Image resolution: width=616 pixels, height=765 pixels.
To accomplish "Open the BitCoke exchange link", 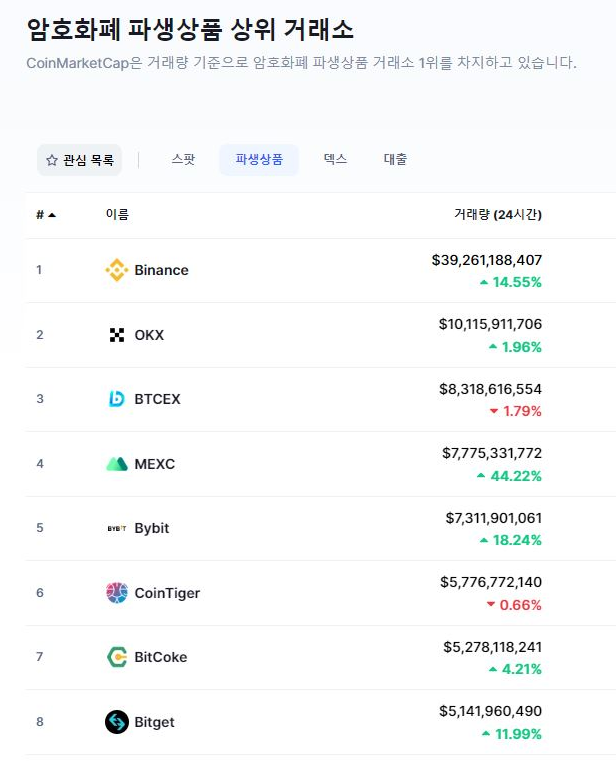I will click(x=161, y=657).
